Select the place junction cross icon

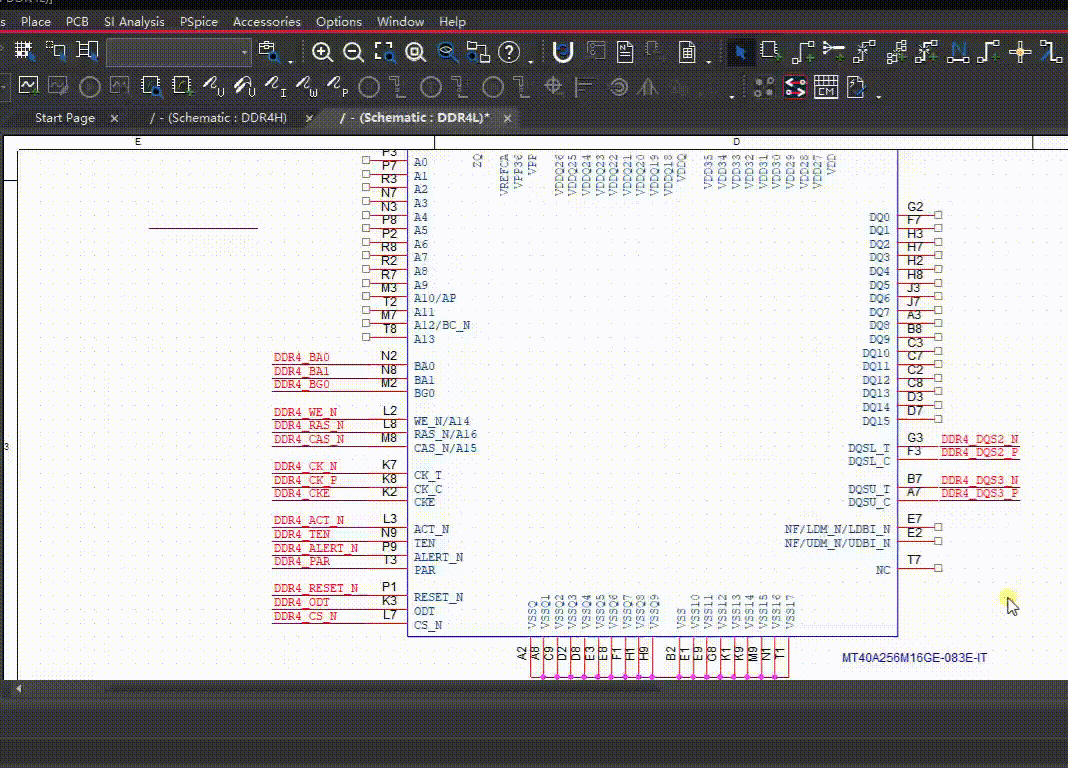1020,52
